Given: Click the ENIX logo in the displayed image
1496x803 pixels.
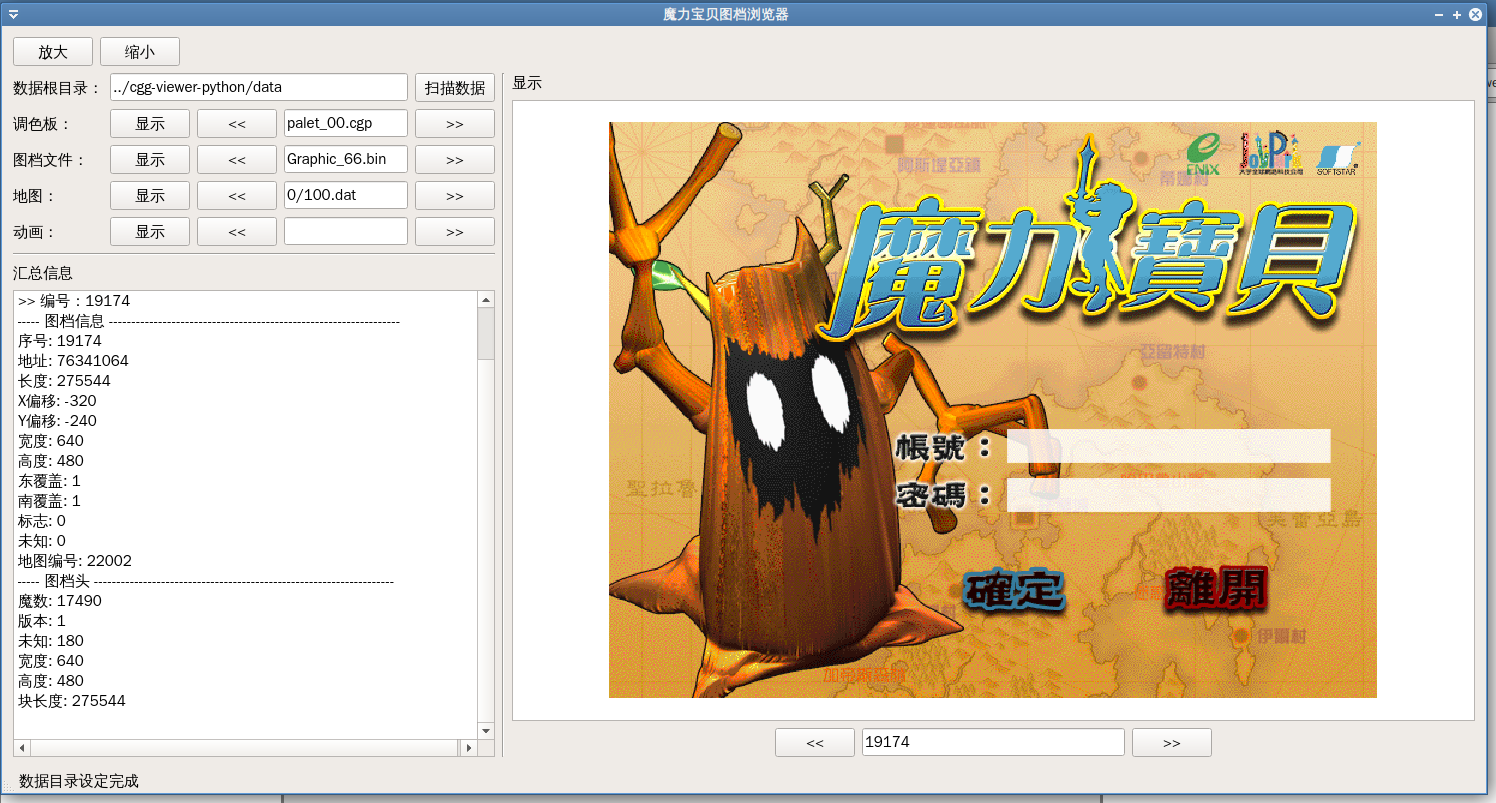Looking at the screenshot, I should pyautogui.click(x=1203, y=156).
